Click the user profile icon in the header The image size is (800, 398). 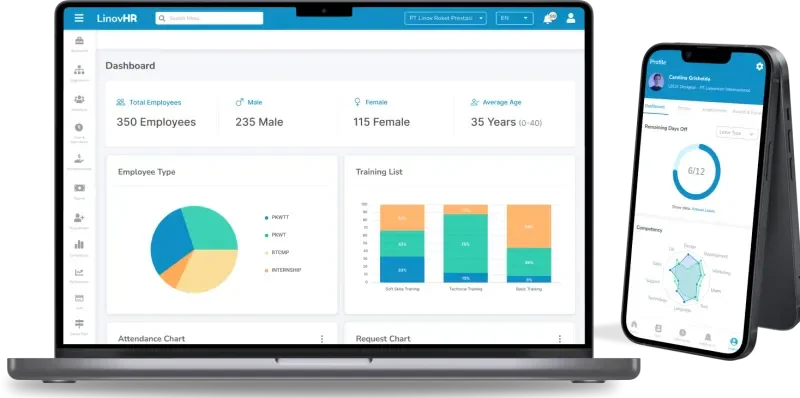571,18
